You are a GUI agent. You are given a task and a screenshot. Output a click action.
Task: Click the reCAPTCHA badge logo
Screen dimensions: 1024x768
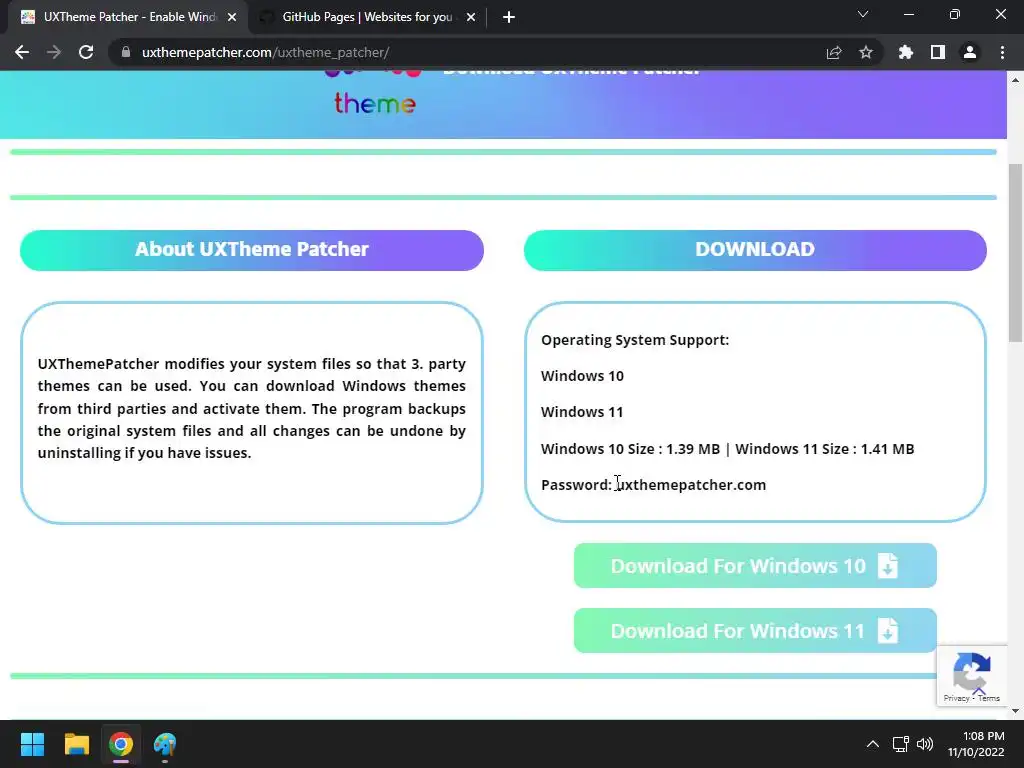[972, 673]
